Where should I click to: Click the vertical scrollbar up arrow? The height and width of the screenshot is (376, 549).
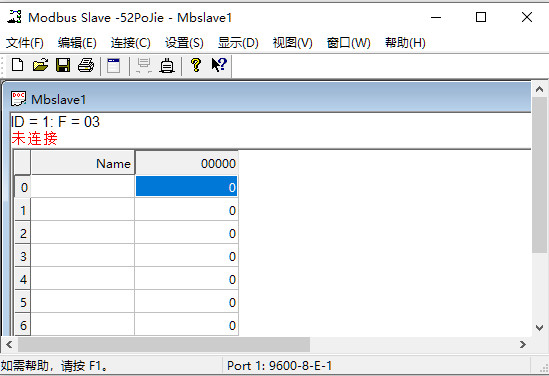pyautogui.click(x=540, y=89)
